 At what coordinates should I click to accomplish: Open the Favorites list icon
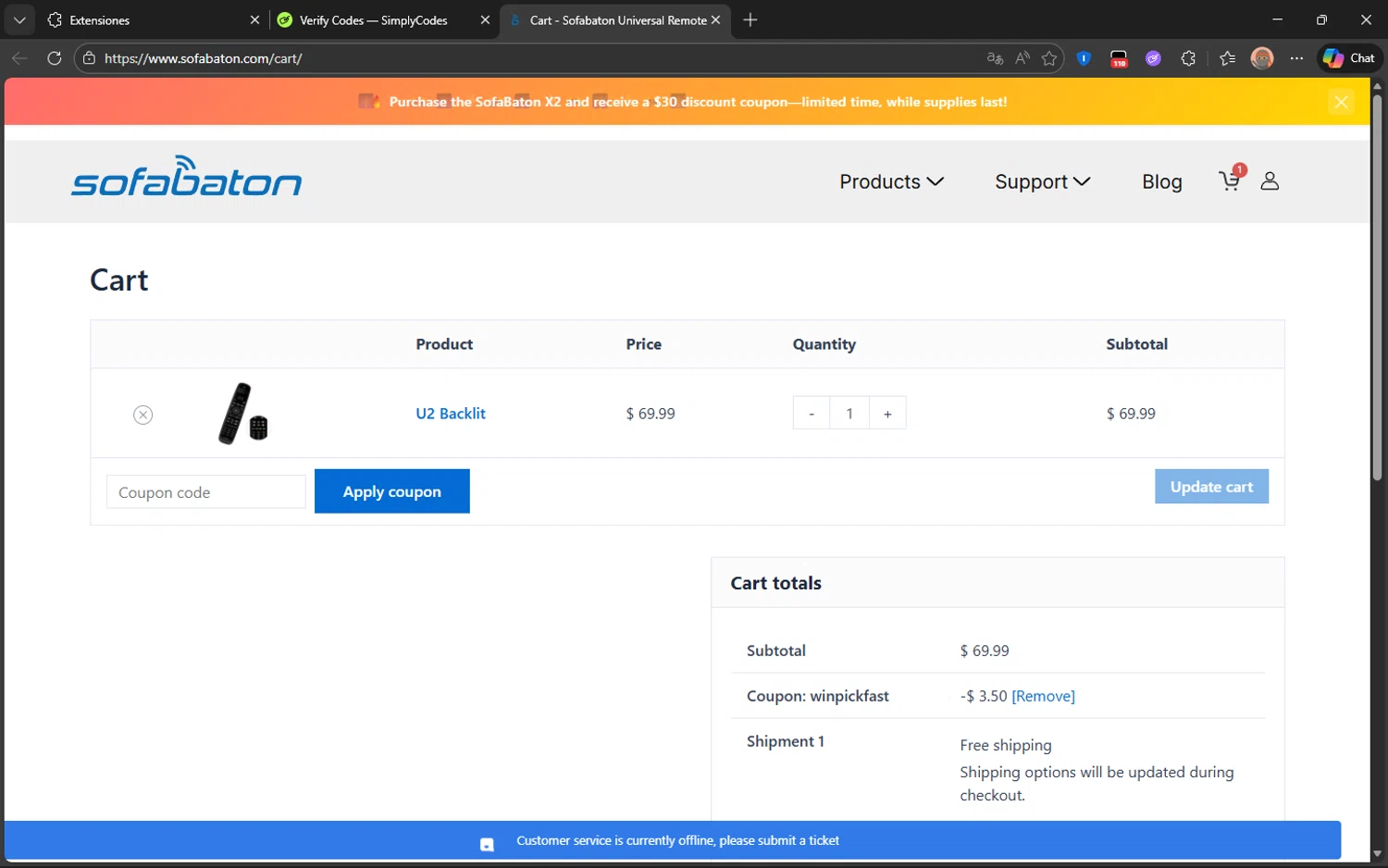(x=1227, y=58)
